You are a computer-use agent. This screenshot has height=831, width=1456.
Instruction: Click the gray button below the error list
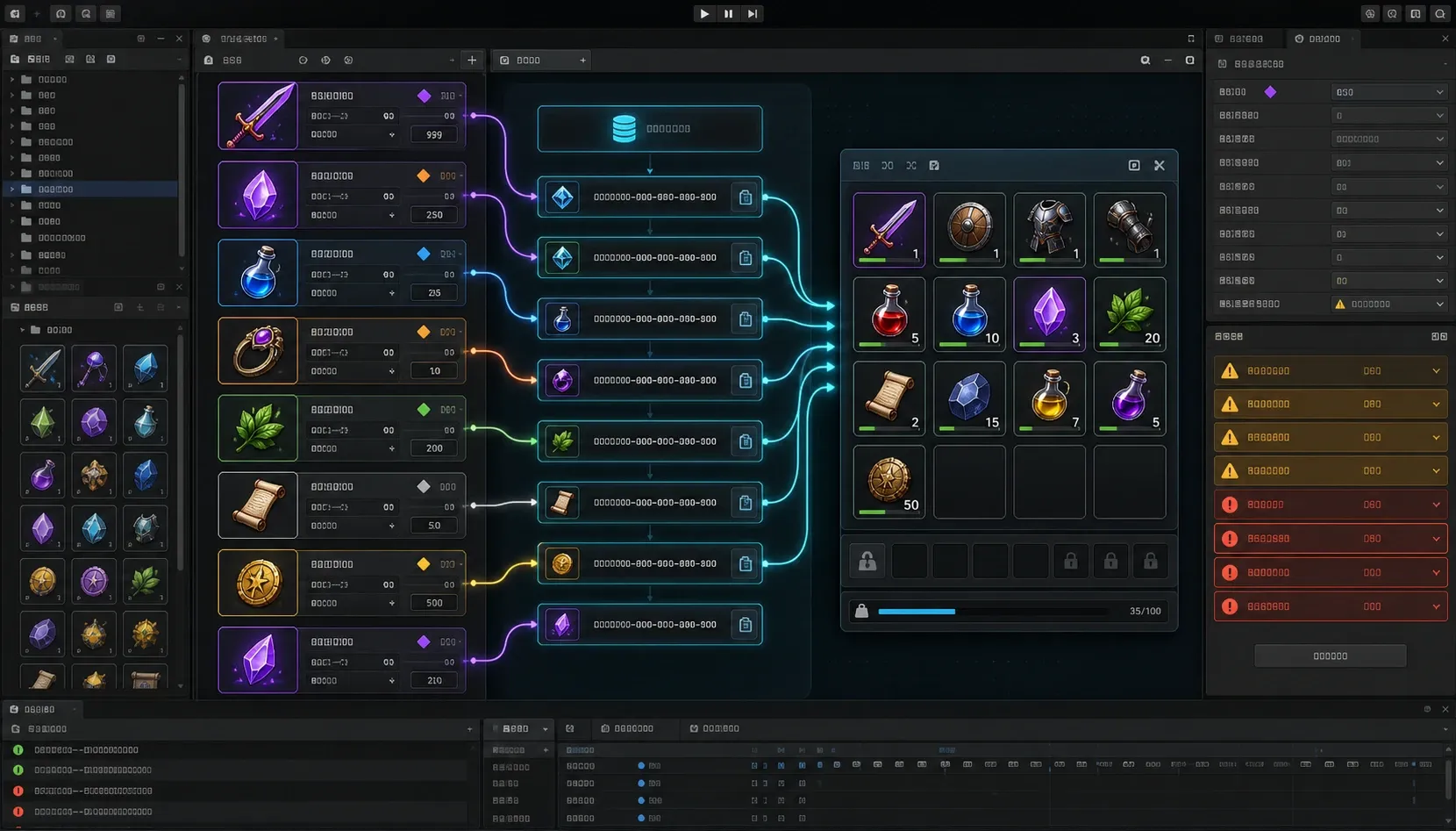tap(1331, 655)
